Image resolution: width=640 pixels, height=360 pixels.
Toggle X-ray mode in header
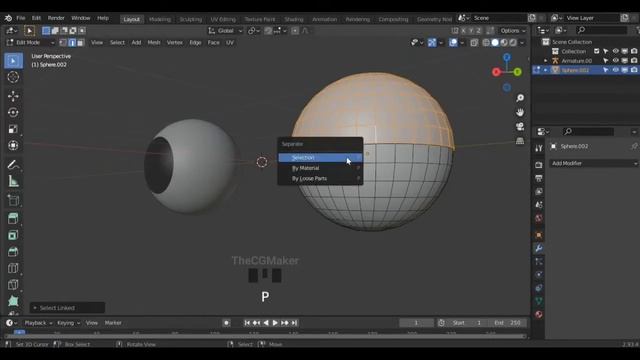(x=474, y=42)
